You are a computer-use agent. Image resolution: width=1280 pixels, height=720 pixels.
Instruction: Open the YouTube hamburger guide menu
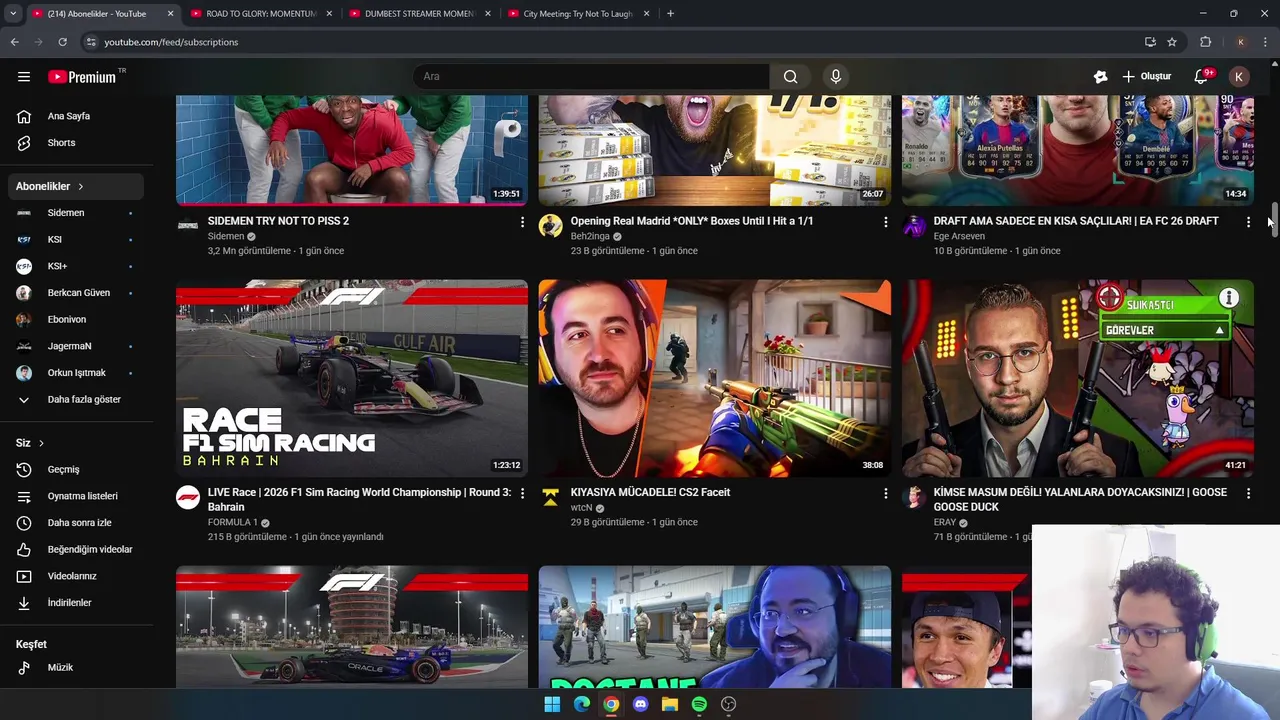[24, 77]
